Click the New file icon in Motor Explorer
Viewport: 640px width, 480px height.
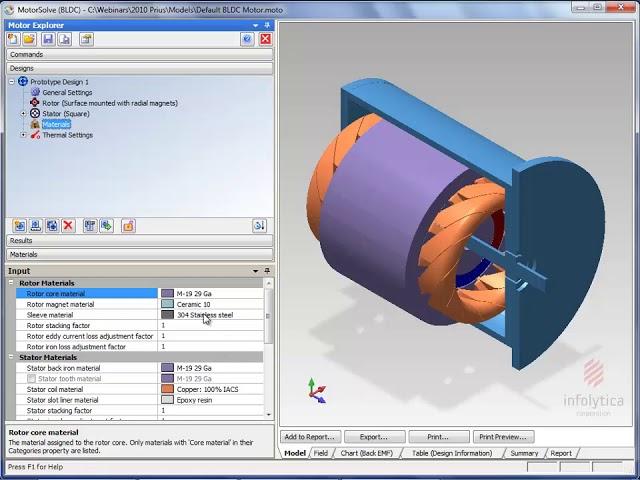14,39
